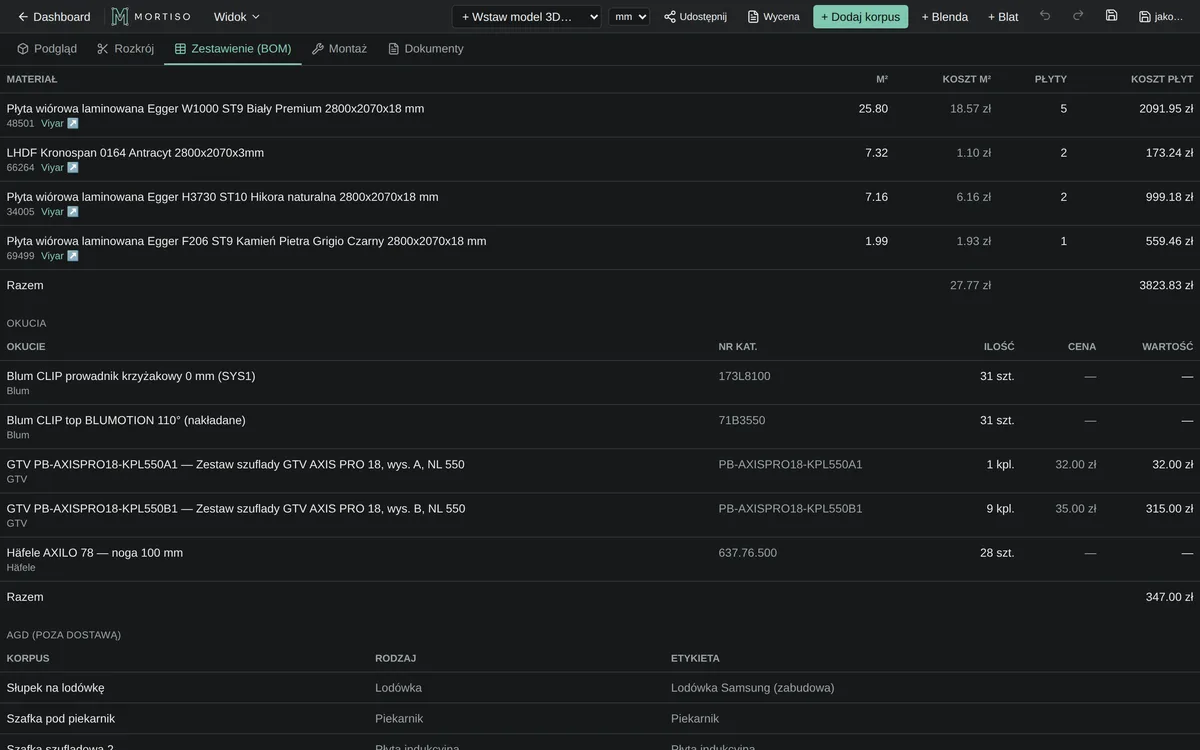Click the save as 'jako...' button
The image size is (1200, 750).
tap(1161, 17)
